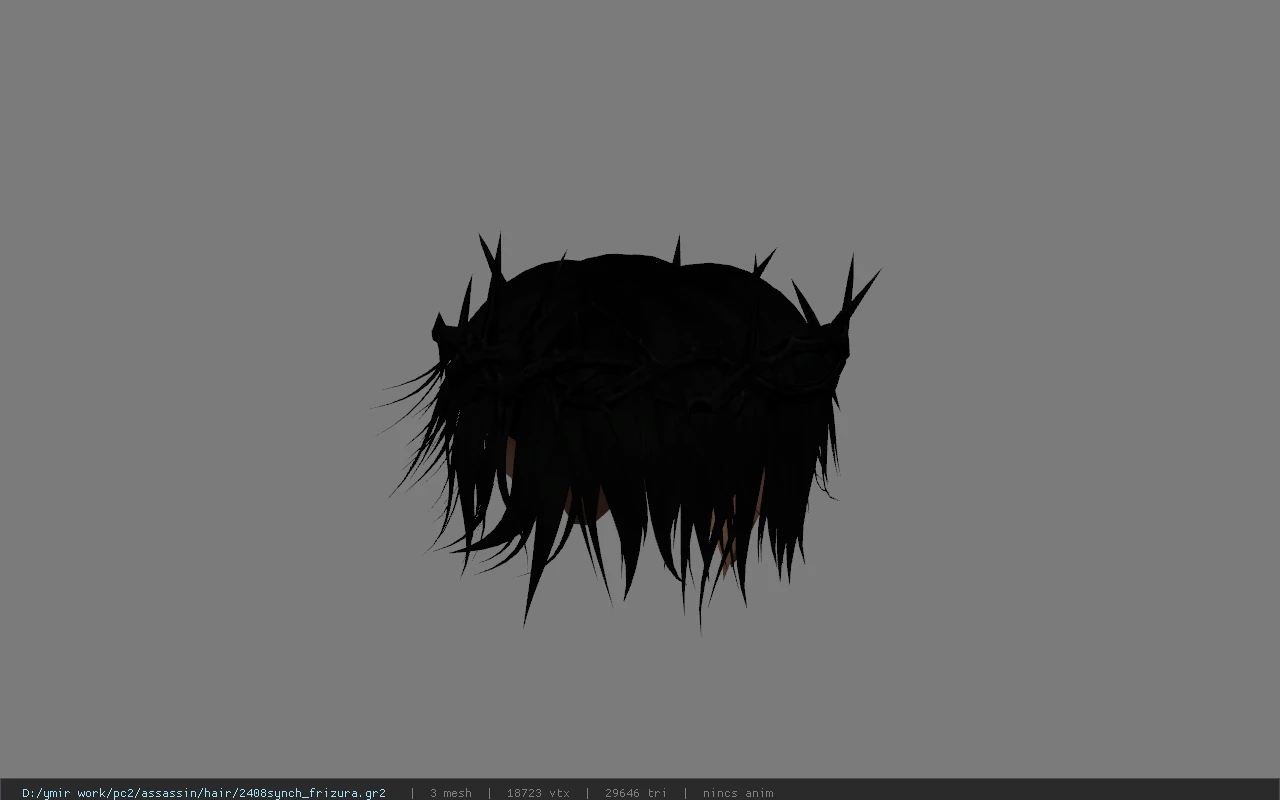Screen dimensions: 1280x800
Task: Click the '29646 tri' triangle count
Action: pyautogui.click(x=636, y=793)
